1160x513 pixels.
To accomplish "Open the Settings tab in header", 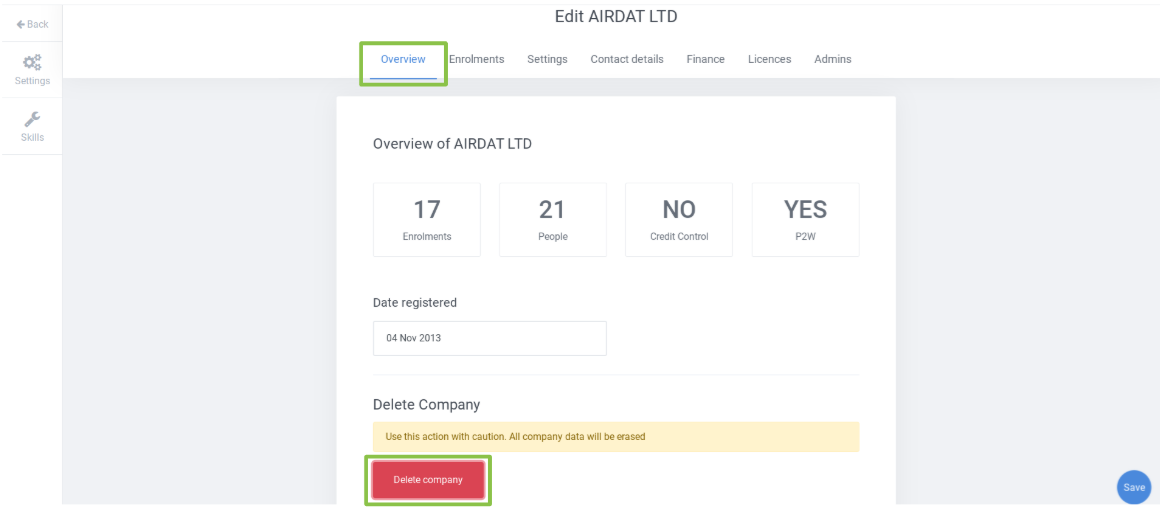I will click(547, 59).
